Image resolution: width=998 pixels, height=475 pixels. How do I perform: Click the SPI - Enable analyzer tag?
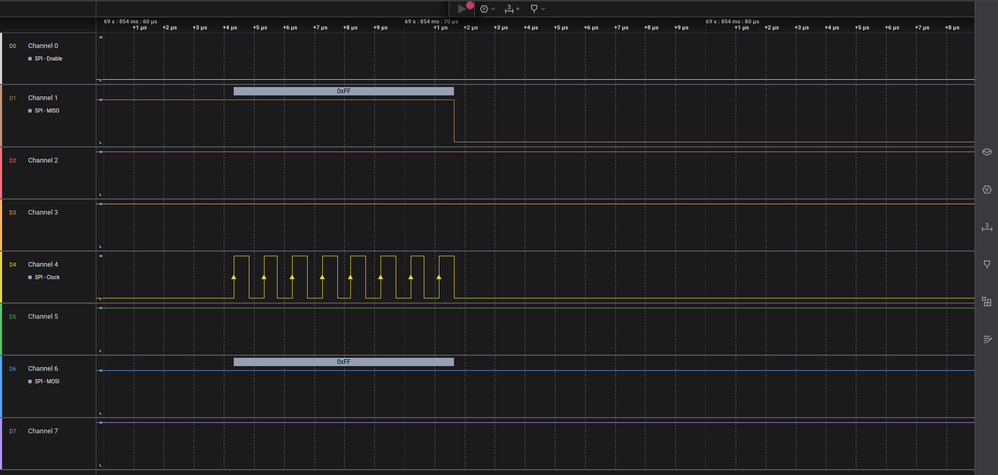[x=48, y=59]
